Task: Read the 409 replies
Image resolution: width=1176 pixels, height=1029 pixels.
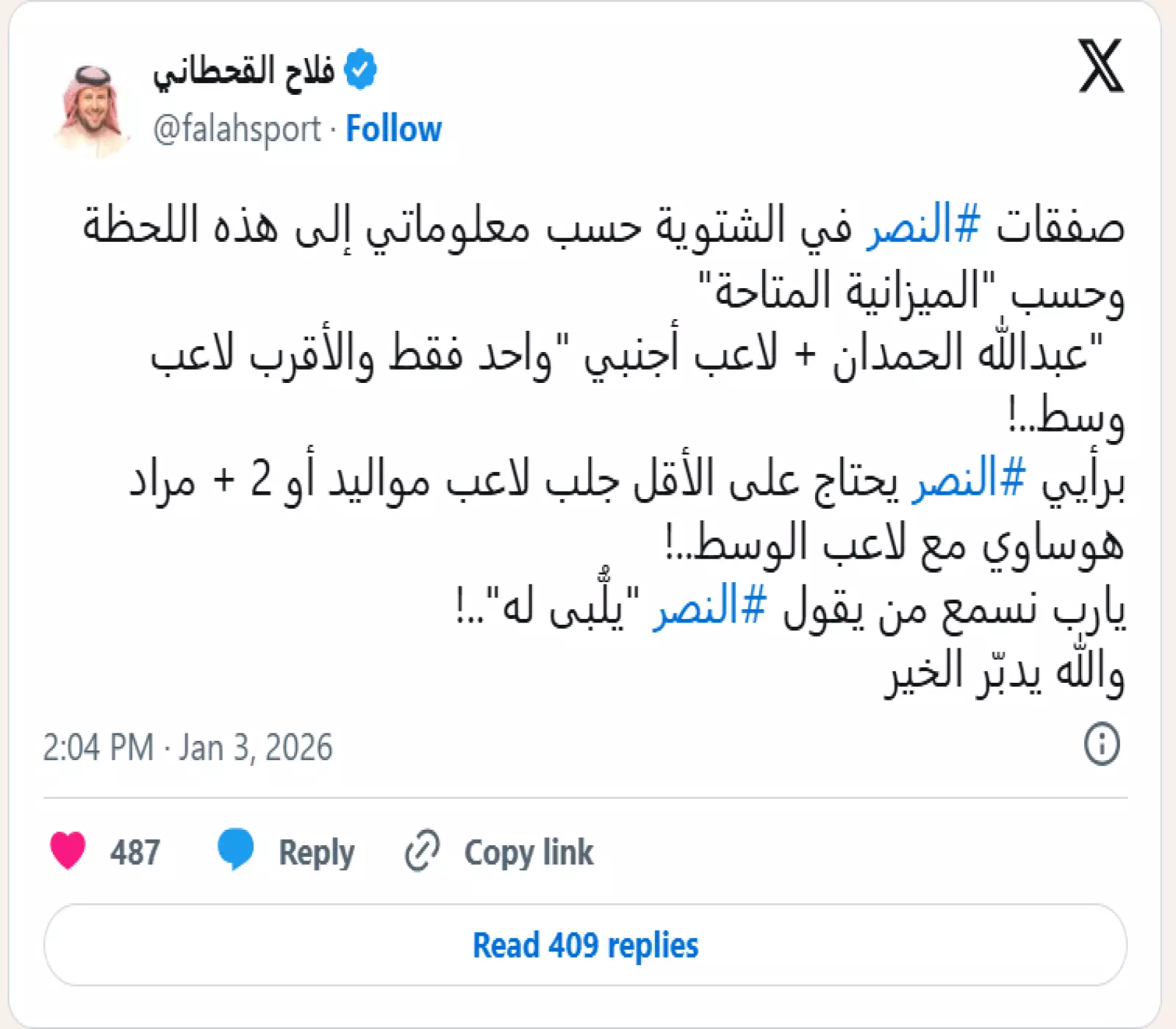Action: click(585, 945)
